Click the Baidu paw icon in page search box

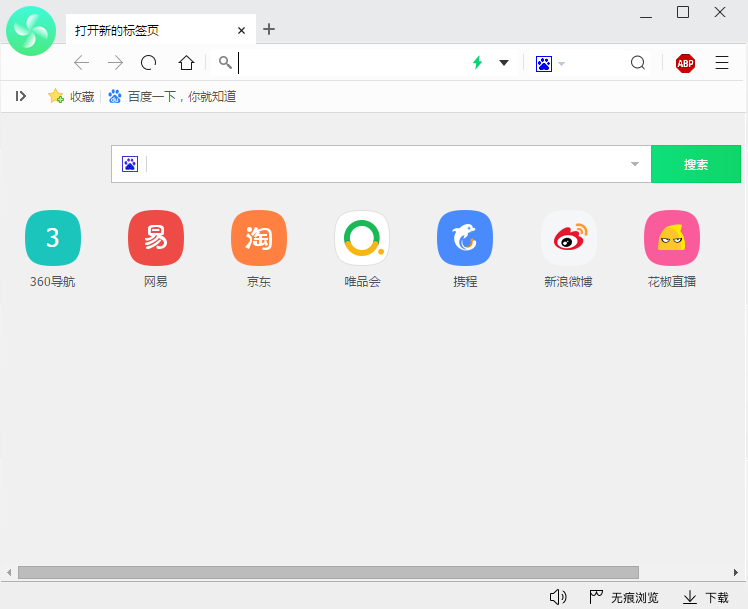tap(130, 164)
